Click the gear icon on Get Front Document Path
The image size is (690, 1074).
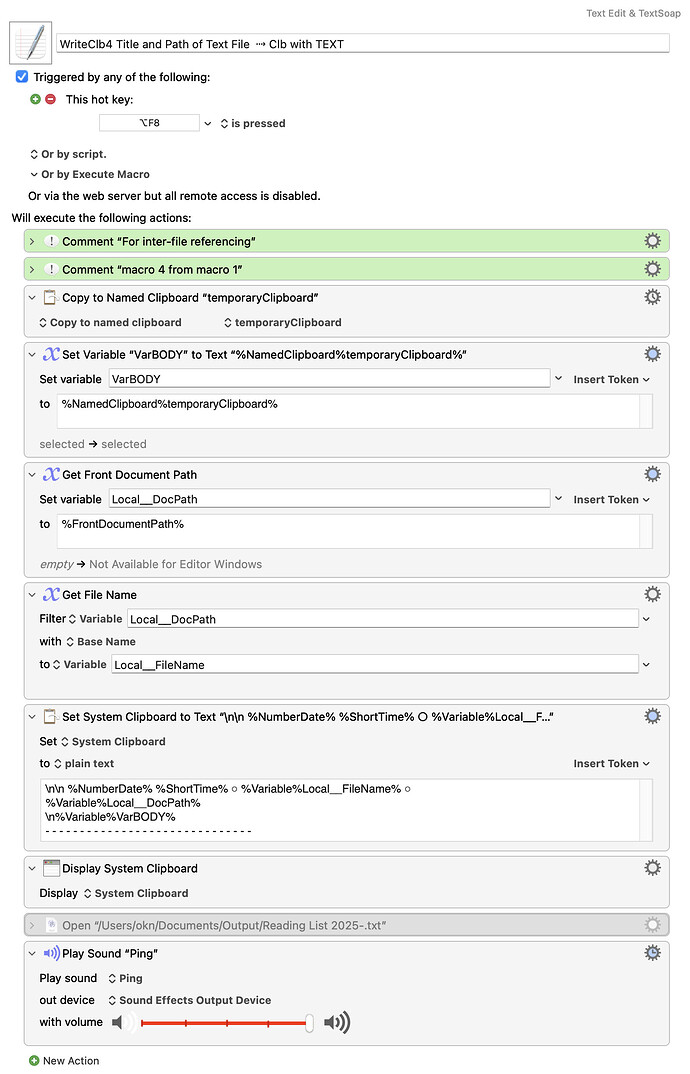[652, 473]
